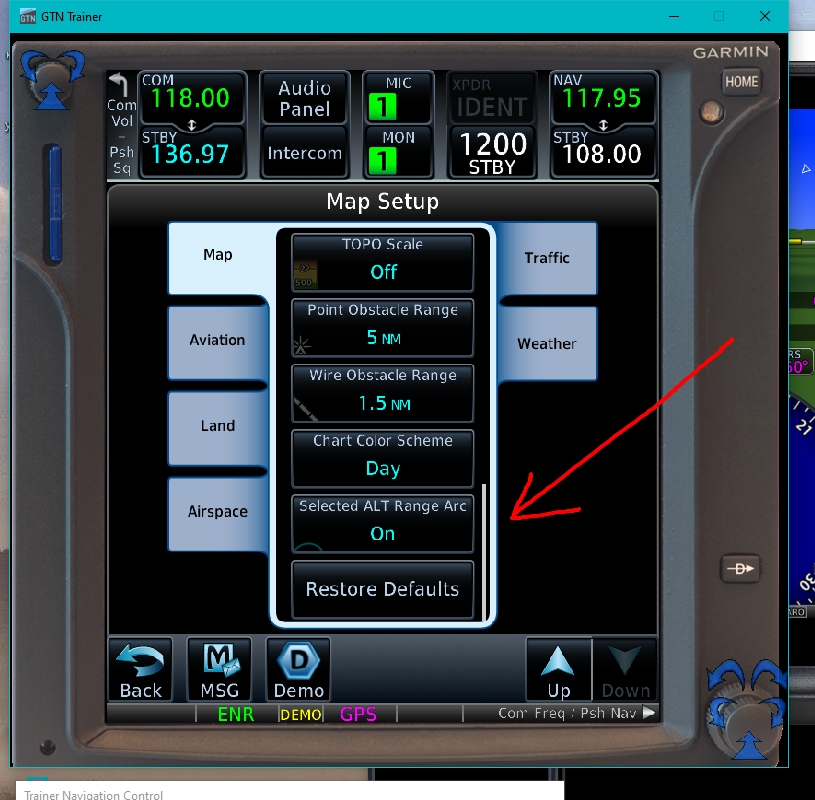The width and height of the screenshot is (815, 800).
Task: Click the DEMO annunciation in status bar
Action: [300, 715]
